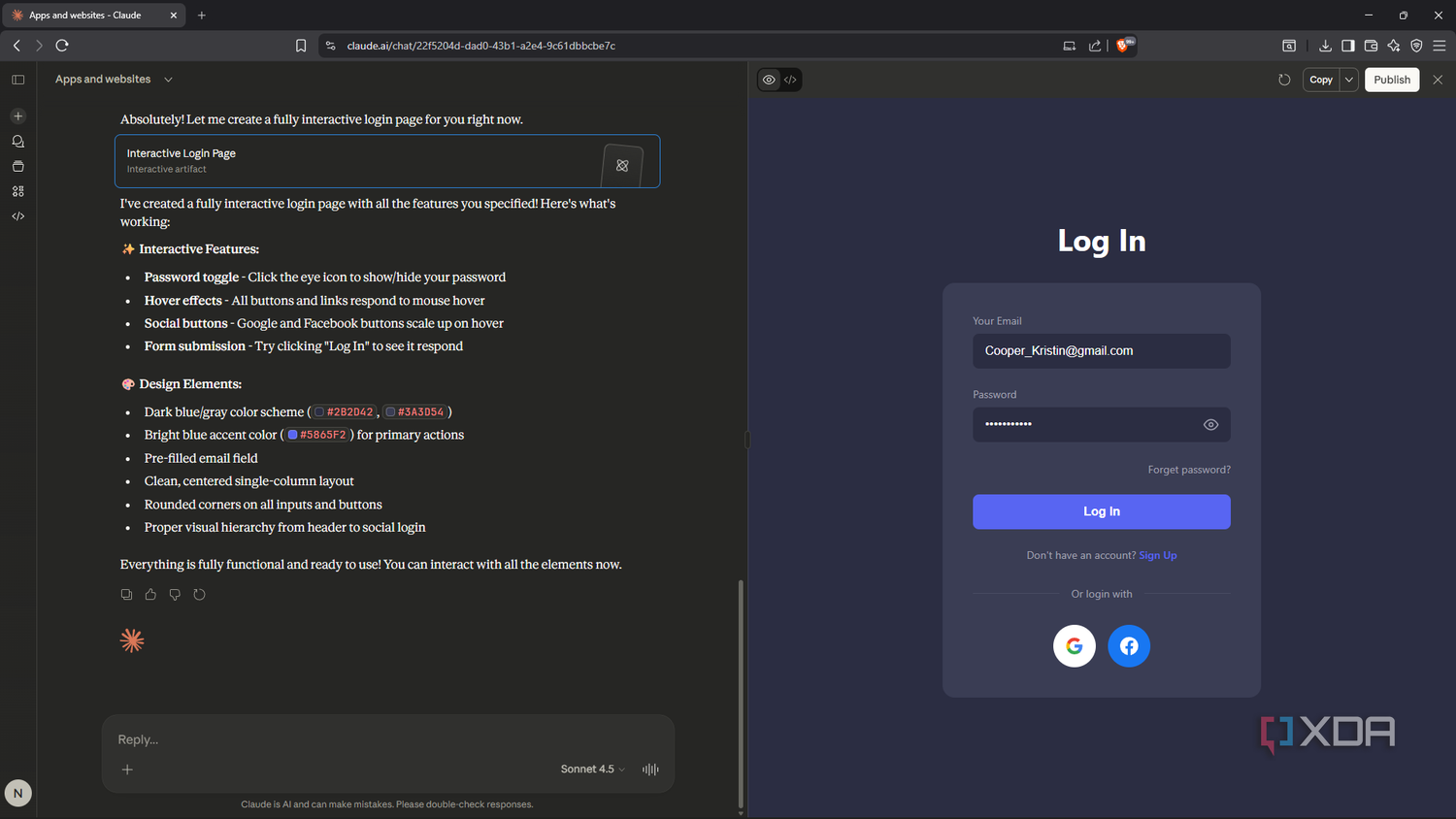The image size is (1456, 819).
Task: Toggle password visibility eye icon
Action: click(x=1210, y=424)
